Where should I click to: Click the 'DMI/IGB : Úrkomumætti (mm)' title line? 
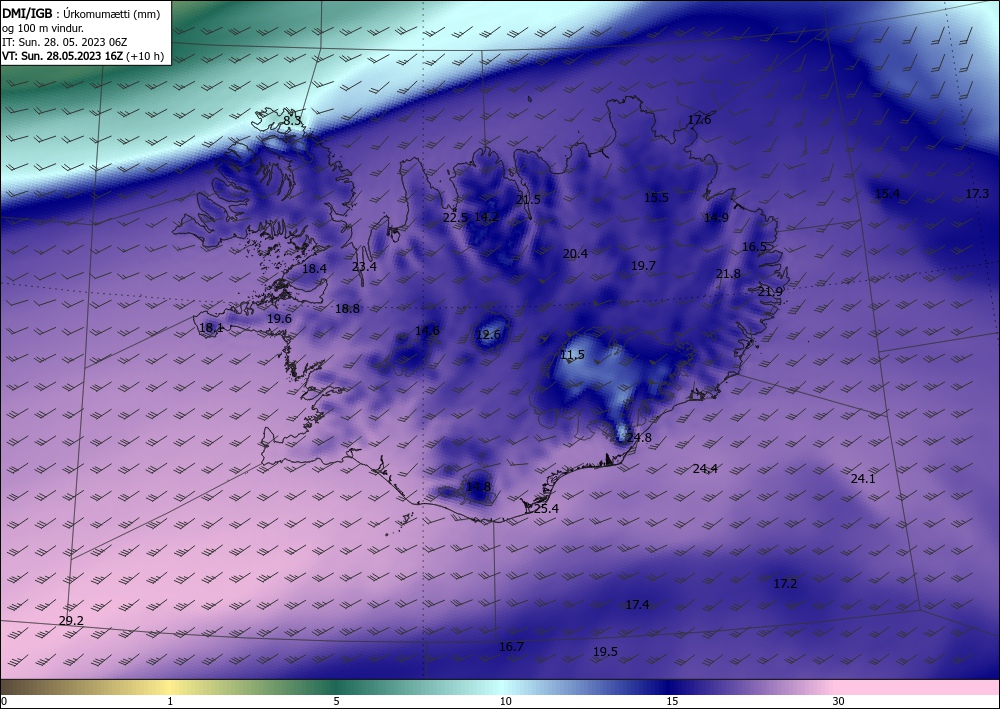[x=81, y=14]
